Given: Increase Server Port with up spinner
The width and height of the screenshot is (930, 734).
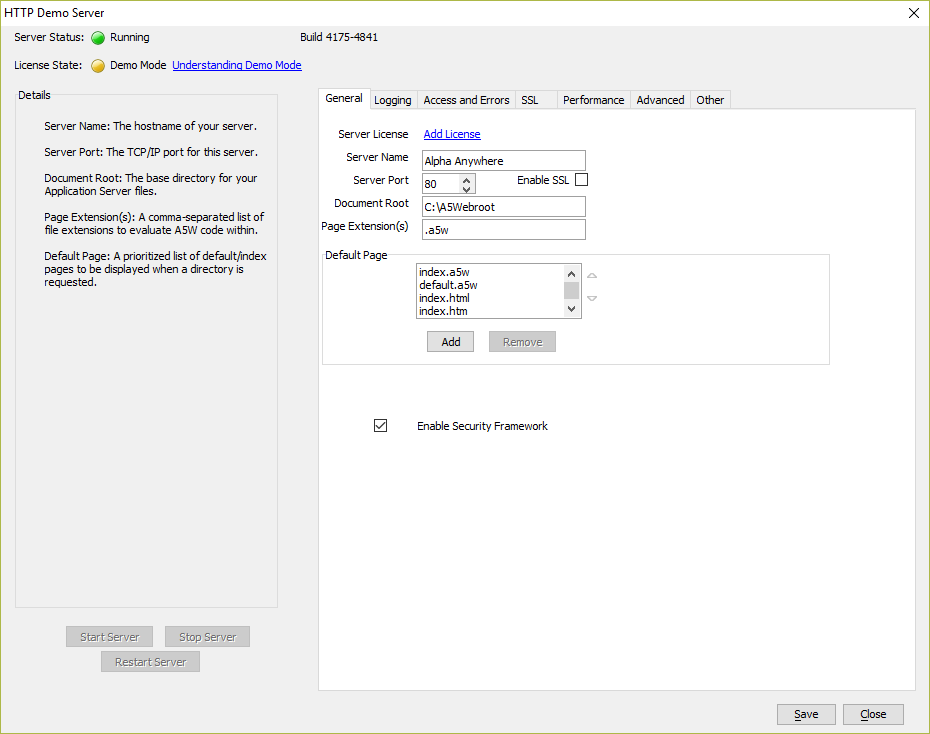Looking at the screenshot, I should (467, 180).
